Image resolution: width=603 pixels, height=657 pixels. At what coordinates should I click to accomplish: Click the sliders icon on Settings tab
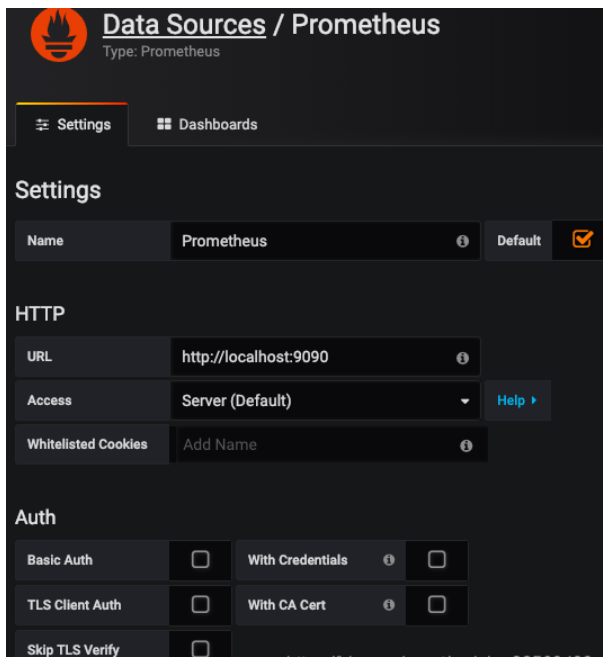click(x=42, y=125)
